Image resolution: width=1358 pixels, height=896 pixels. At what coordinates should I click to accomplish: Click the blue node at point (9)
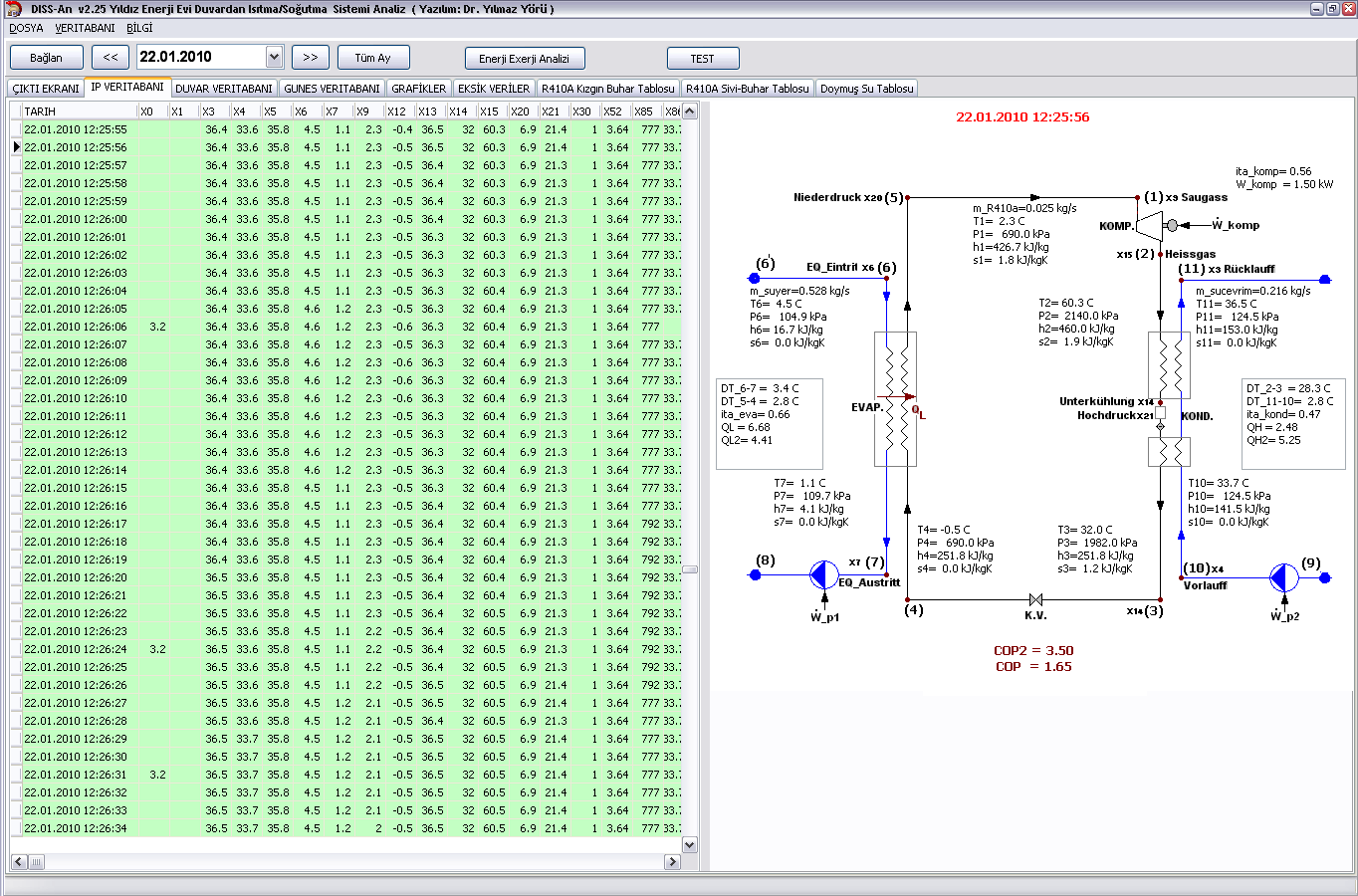click(1325, 577)
